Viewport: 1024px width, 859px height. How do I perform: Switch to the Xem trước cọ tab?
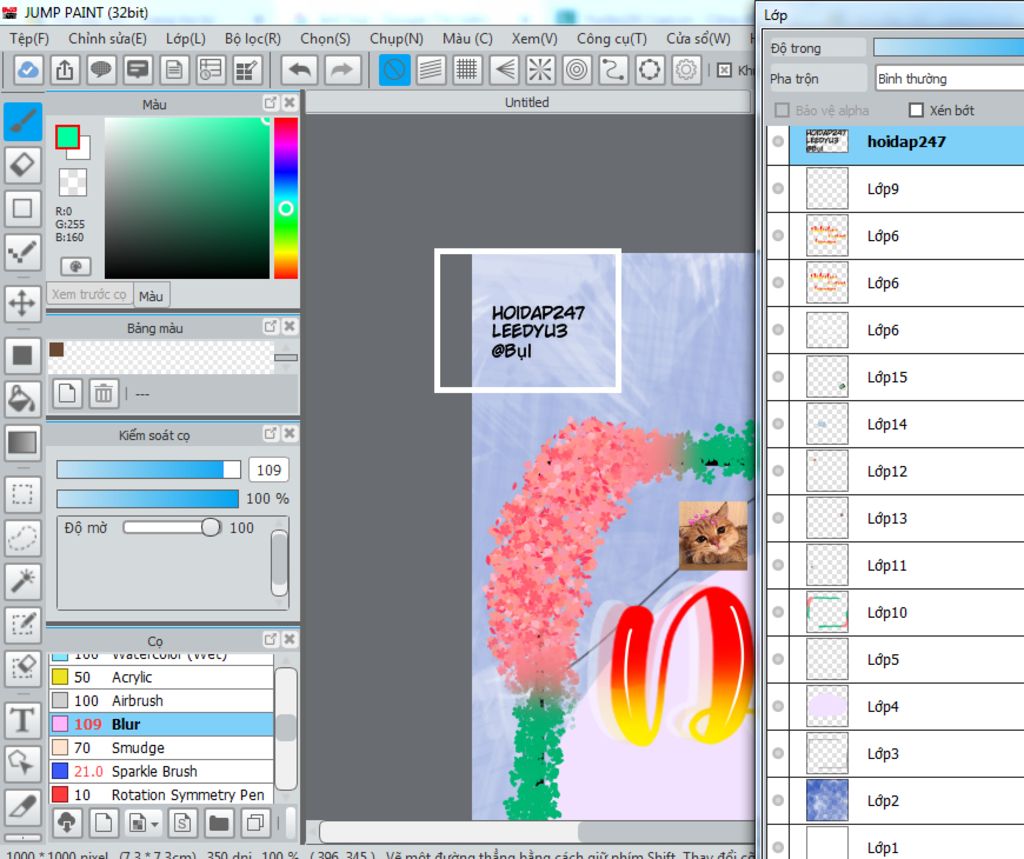[x=90, y=295]
